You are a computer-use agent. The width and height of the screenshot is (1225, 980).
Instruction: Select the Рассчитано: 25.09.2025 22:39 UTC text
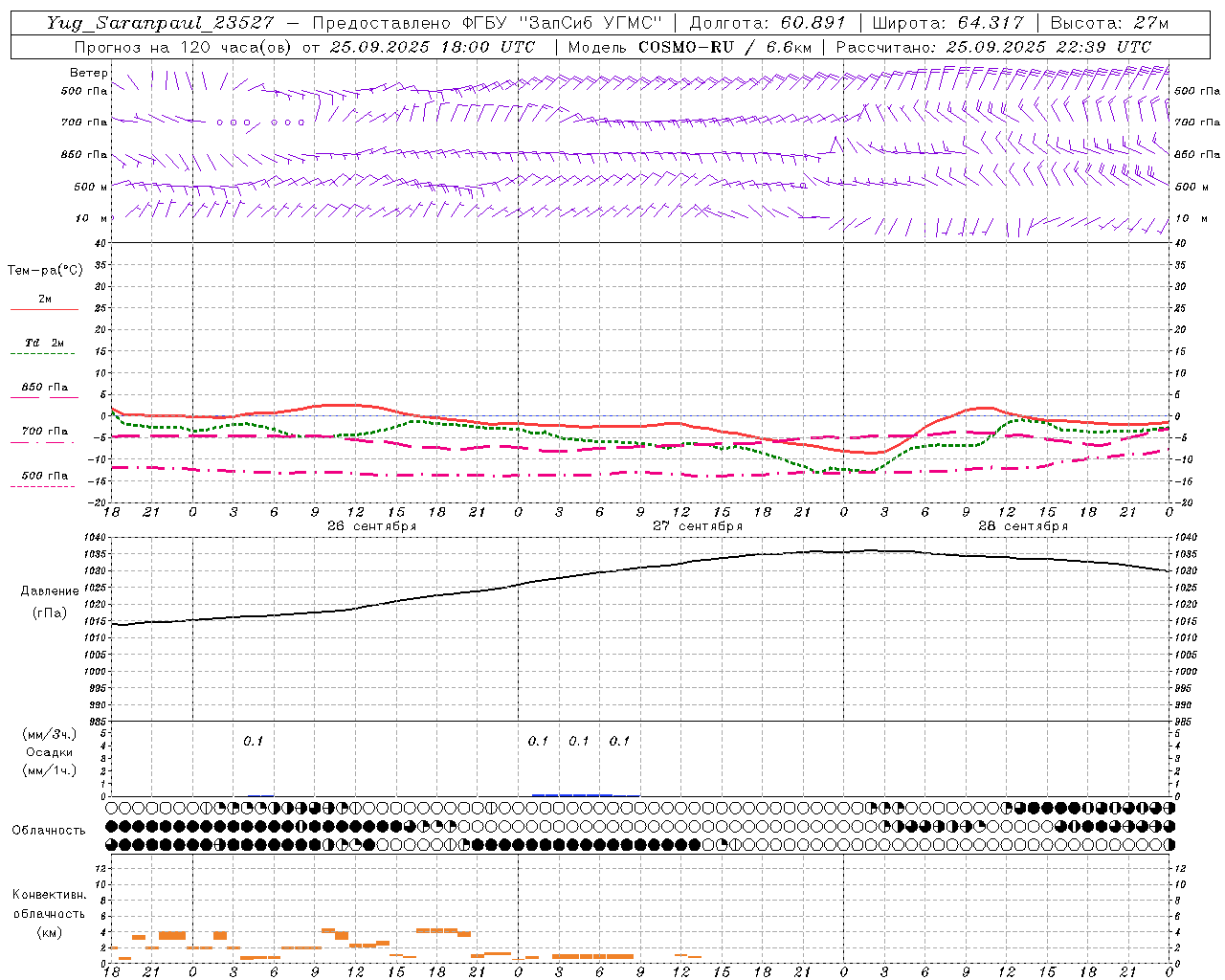[993, 47]
